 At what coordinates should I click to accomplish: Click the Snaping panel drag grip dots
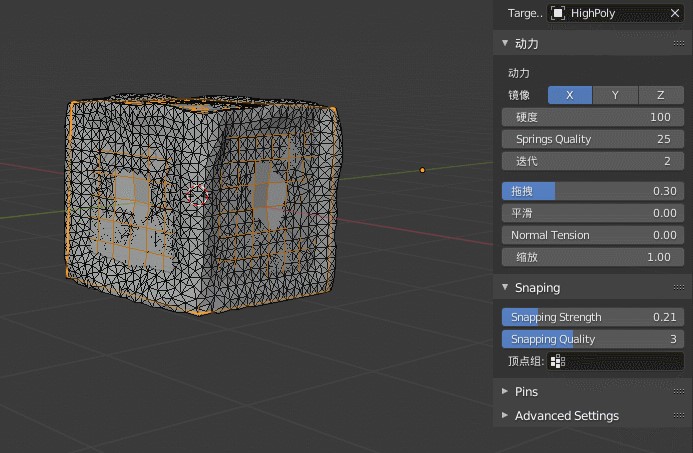click(678, 287)
